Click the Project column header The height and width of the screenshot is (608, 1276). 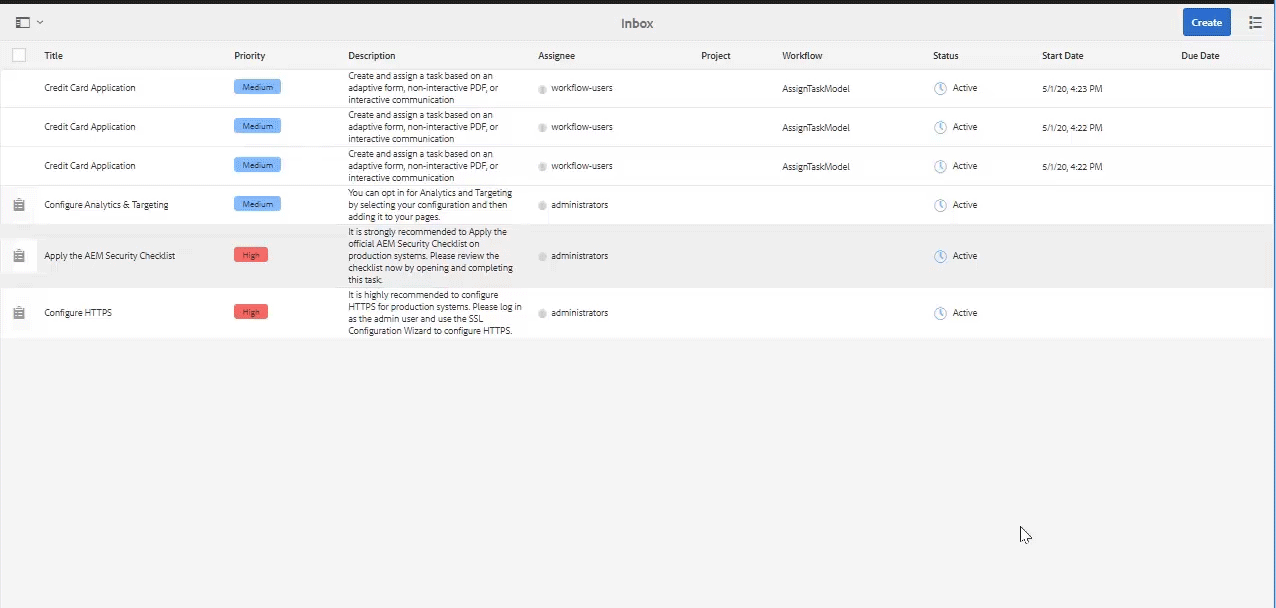tap(716, 56)
